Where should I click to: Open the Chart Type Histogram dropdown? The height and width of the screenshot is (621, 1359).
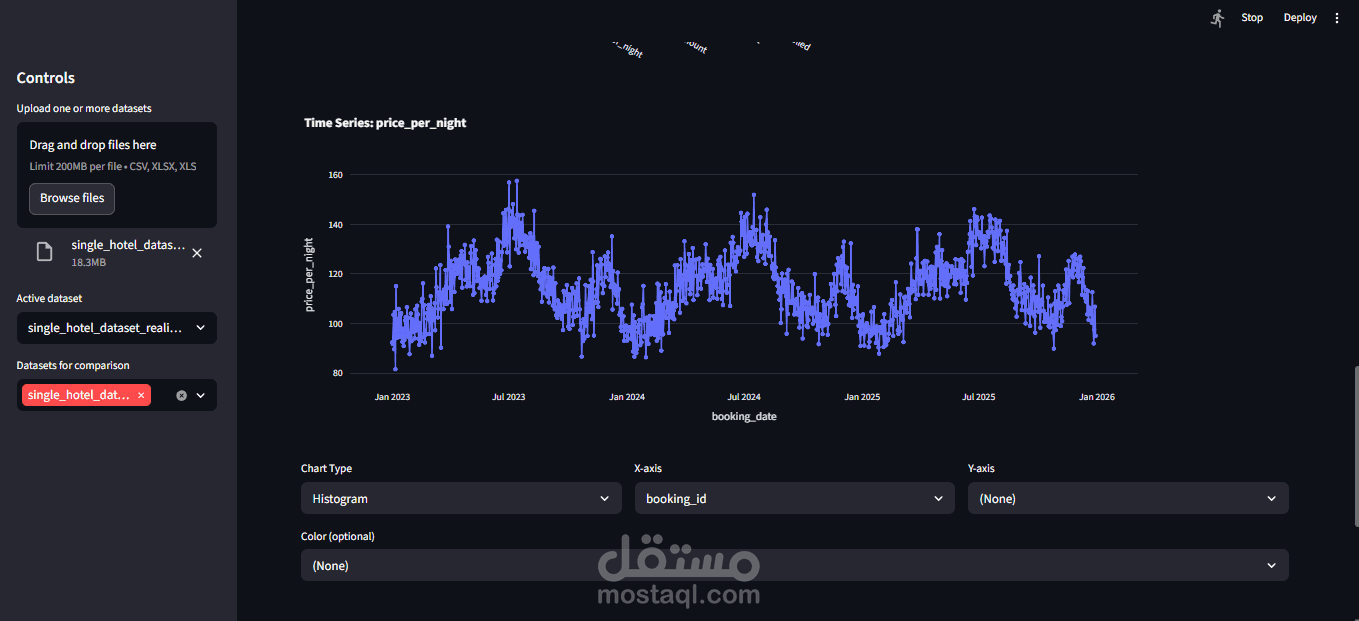click(x=461, y=498)
